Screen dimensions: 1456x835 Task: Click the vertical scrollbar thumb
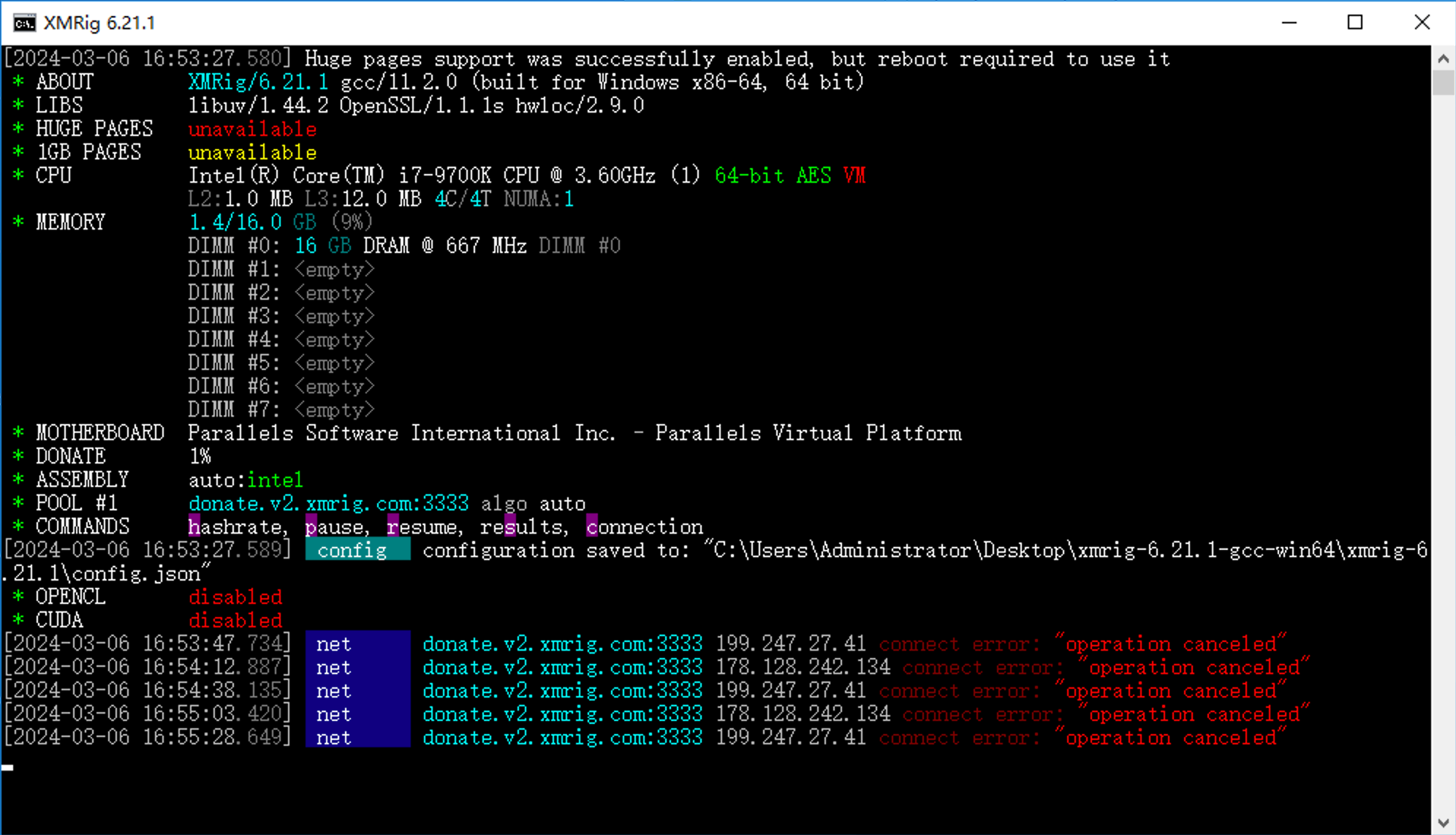tap(1443, 83)
